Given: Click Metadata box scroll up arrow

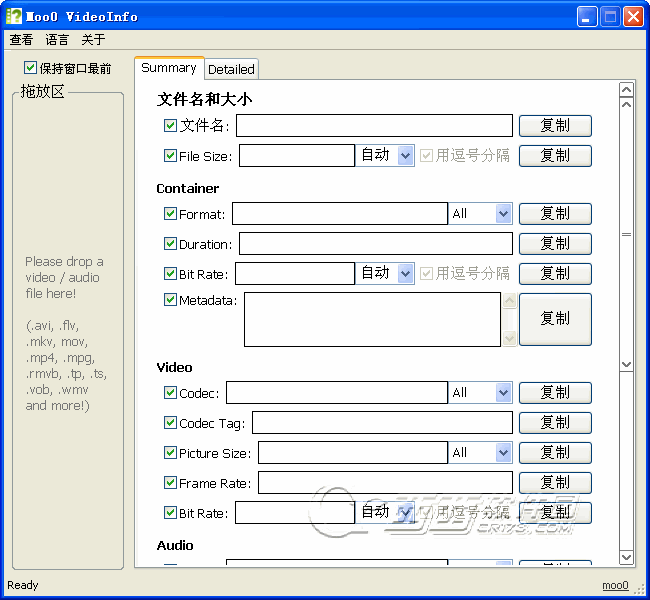Looking at the screenshot, I should tap(510, 301).
